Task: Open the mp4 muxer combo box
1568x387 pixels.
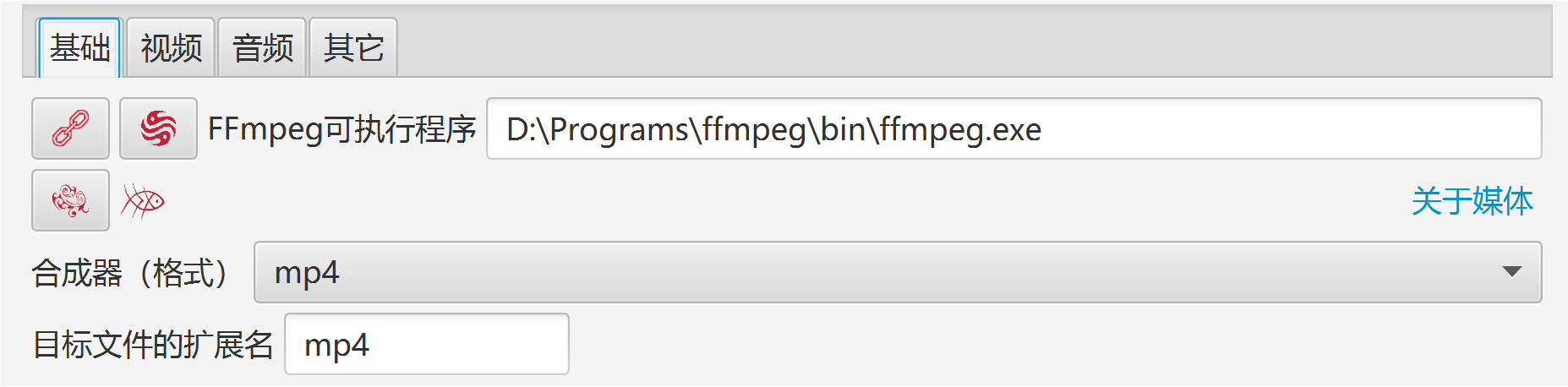Action: (898, 272)
